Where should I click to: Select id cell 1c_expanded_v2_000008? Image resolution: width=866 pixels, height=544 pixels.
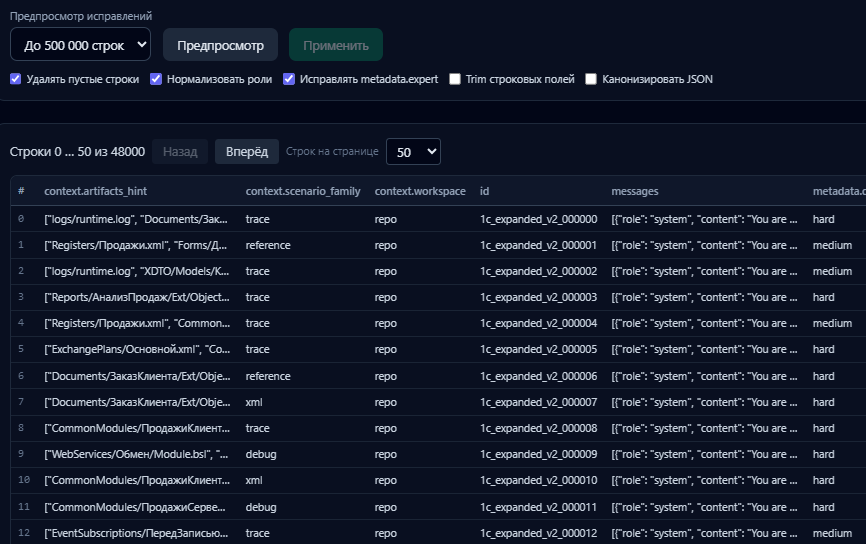(x=538, y=428)
